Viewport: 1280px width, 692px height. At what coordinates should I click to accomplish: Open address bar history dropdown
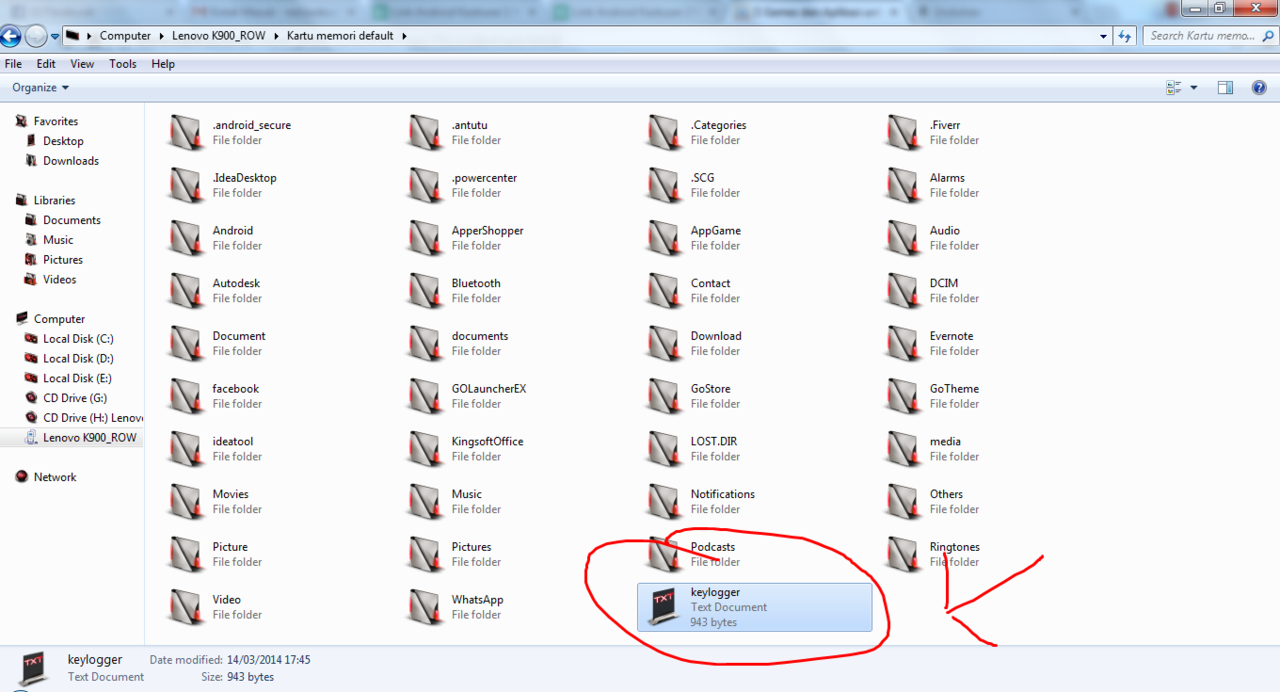1103,36
